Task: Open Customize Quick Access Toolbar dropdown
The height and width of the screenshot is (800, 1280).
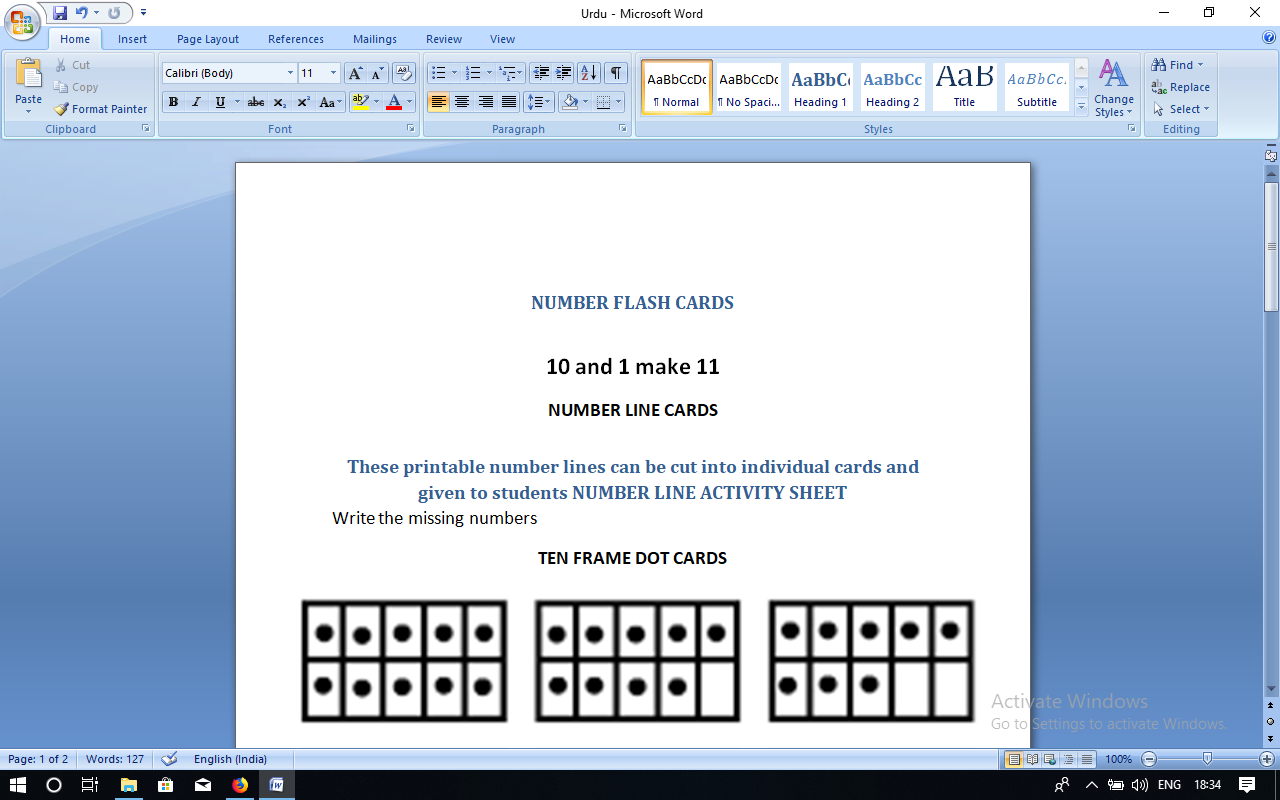Action: pos(143,13)
